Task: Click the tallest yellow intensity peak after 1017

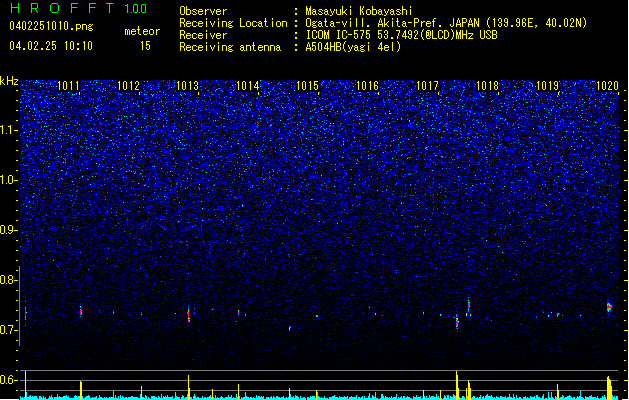Action: tap(457, 385)
